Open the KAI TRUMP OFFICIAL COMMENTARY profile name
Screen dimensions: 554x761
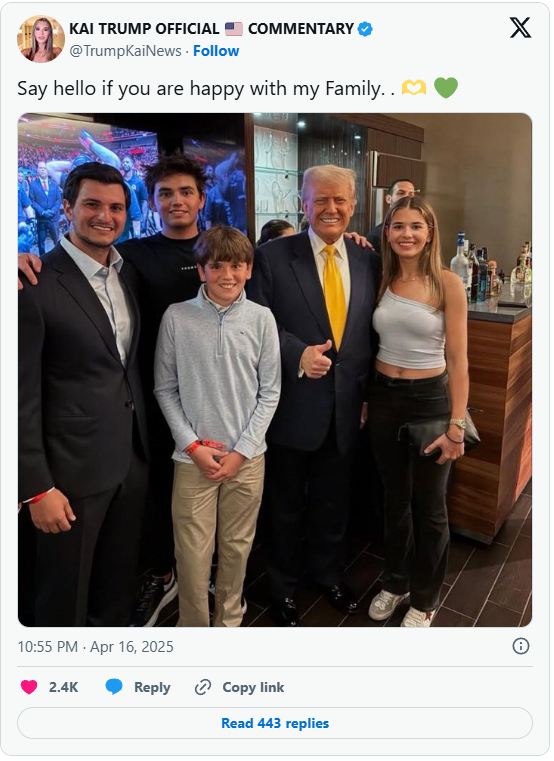[211, 29]
